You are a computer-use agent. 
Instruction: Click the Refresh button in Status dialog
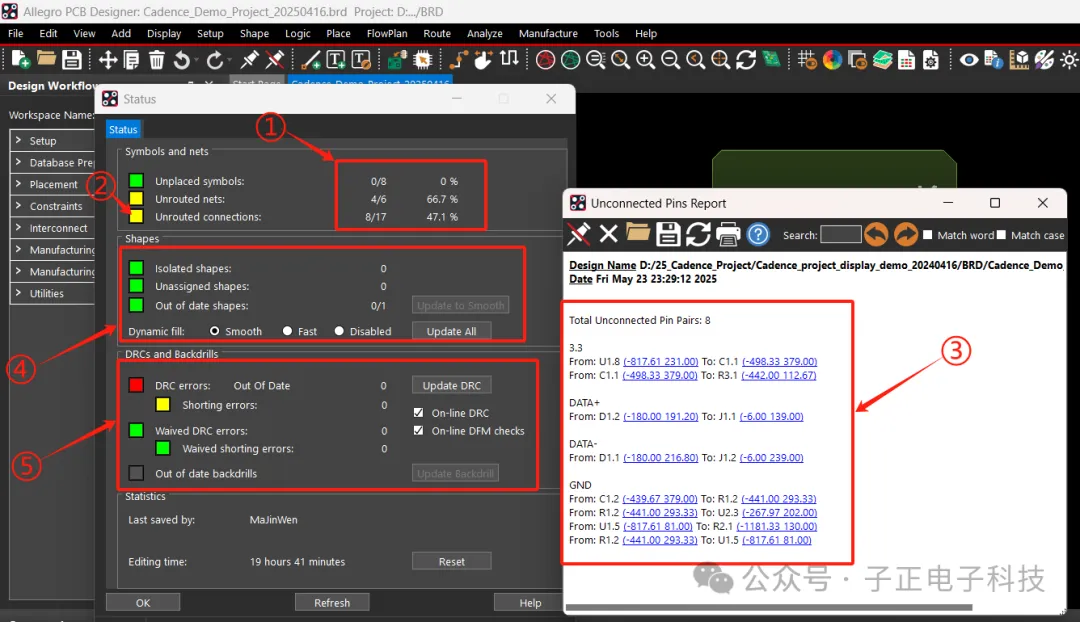click(332, 603)
